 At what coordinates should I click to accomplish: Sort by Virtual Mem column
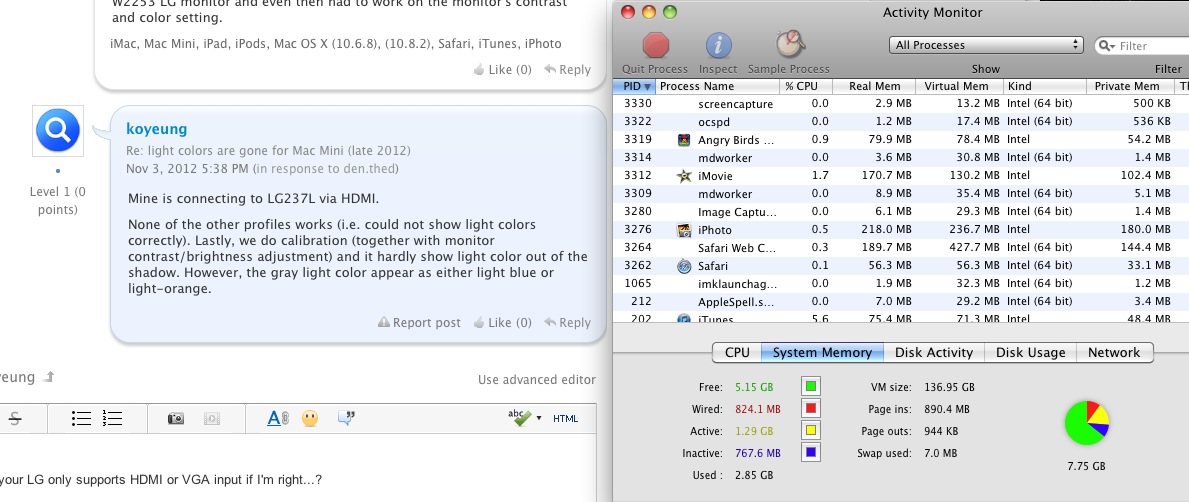pos(960,86)
